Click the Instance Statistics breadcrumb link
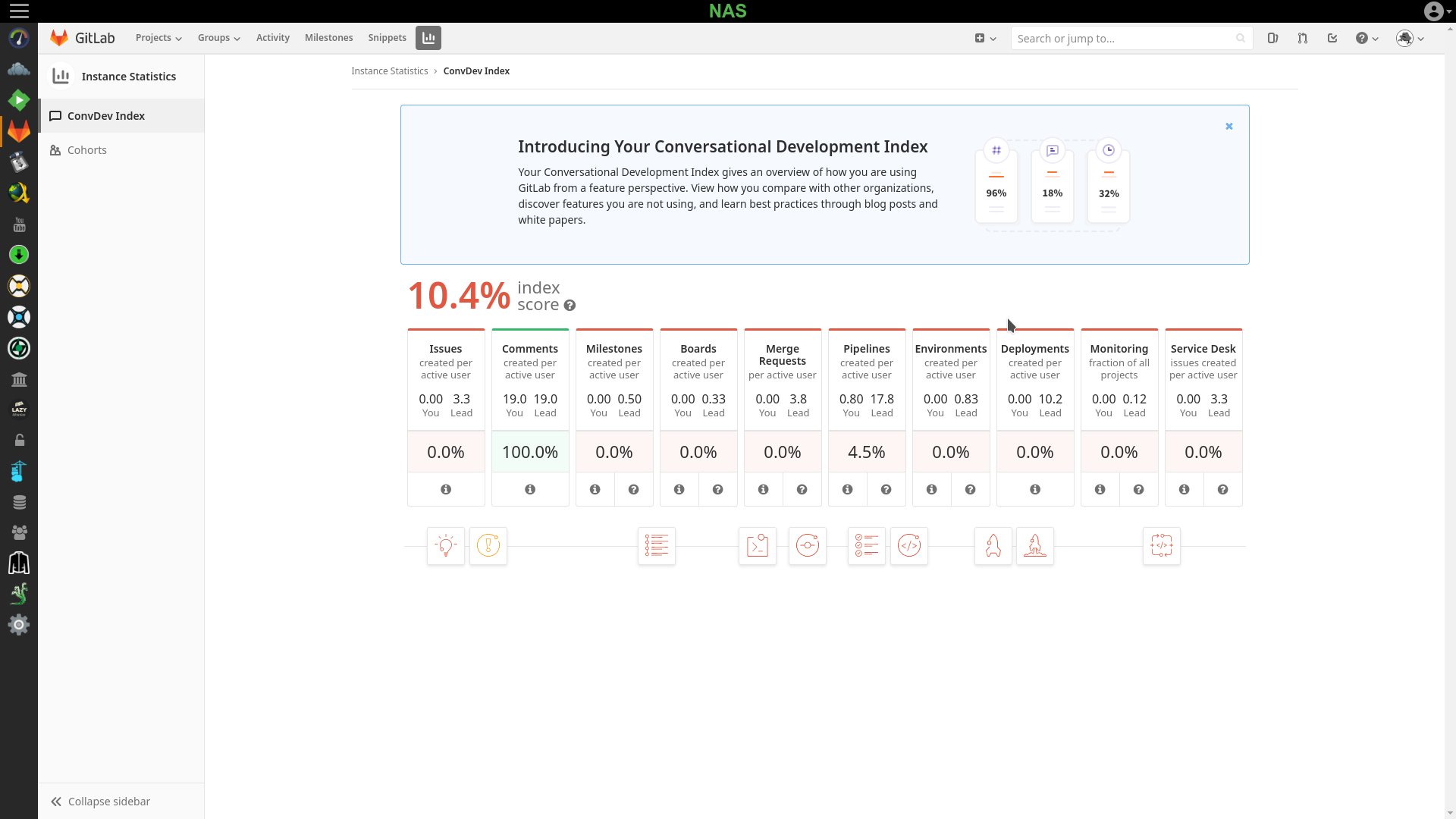This screenshot has height=819, width=1456. [x=390, y=71]
